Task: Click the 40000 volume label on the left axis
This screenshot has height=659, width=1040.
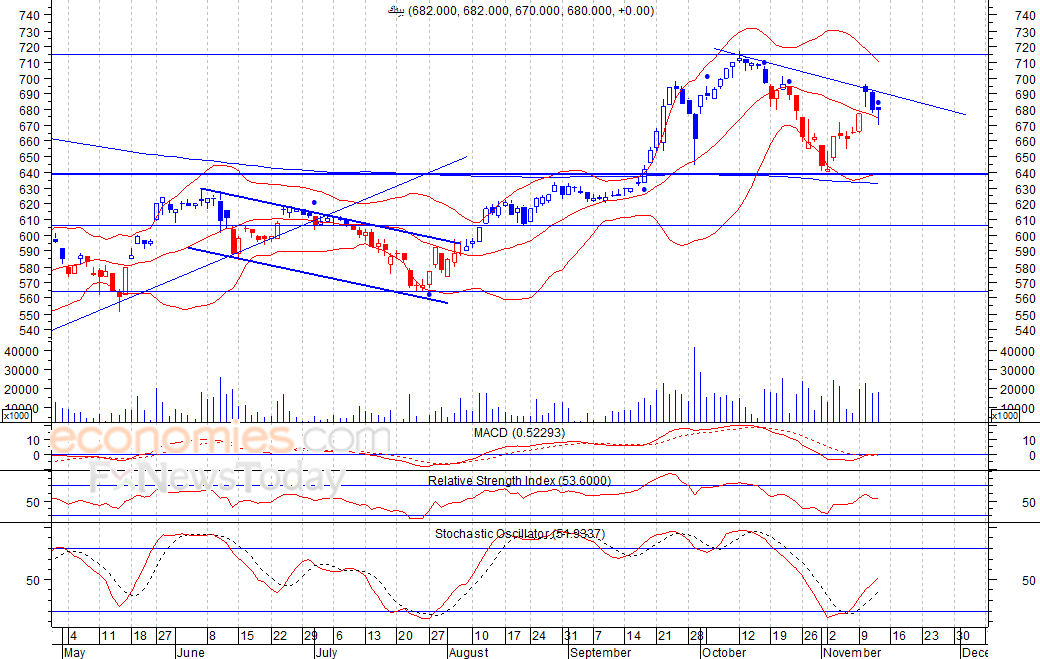Action: (x=22, y=351)
